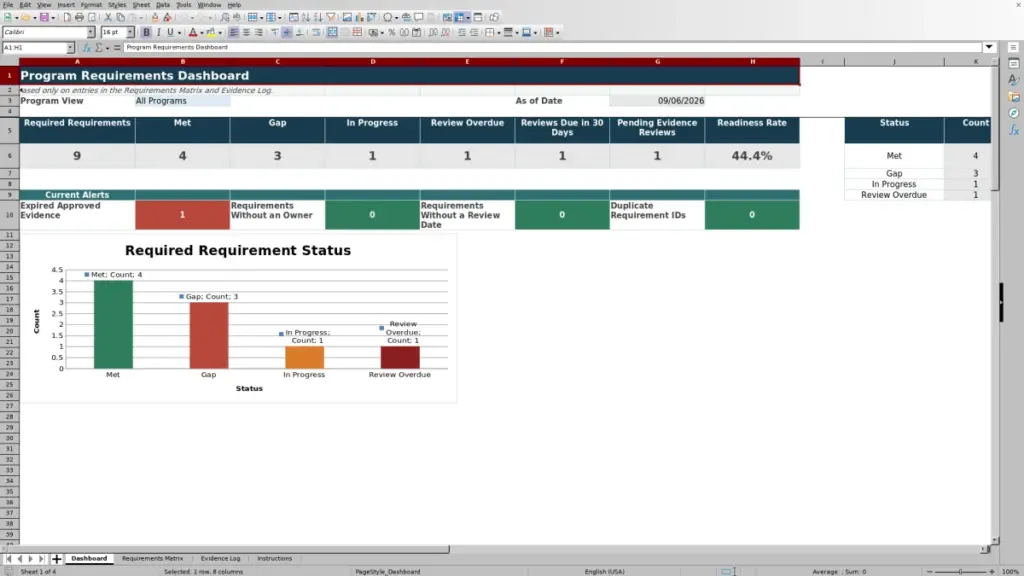Toggle Align Right

[259, 32]
